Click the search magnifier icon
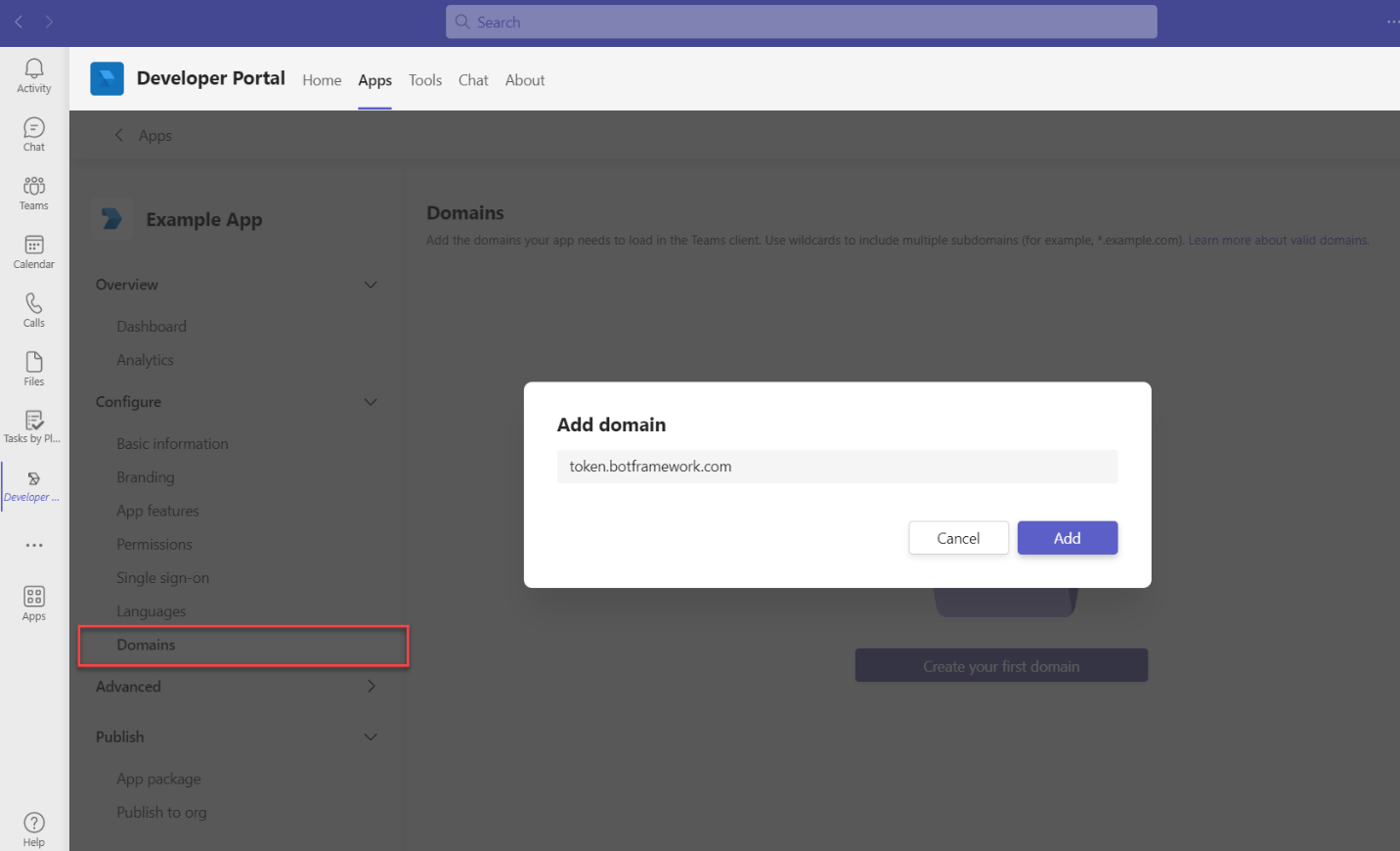Screen dimensions: 1400x851 tap(462, 22)
